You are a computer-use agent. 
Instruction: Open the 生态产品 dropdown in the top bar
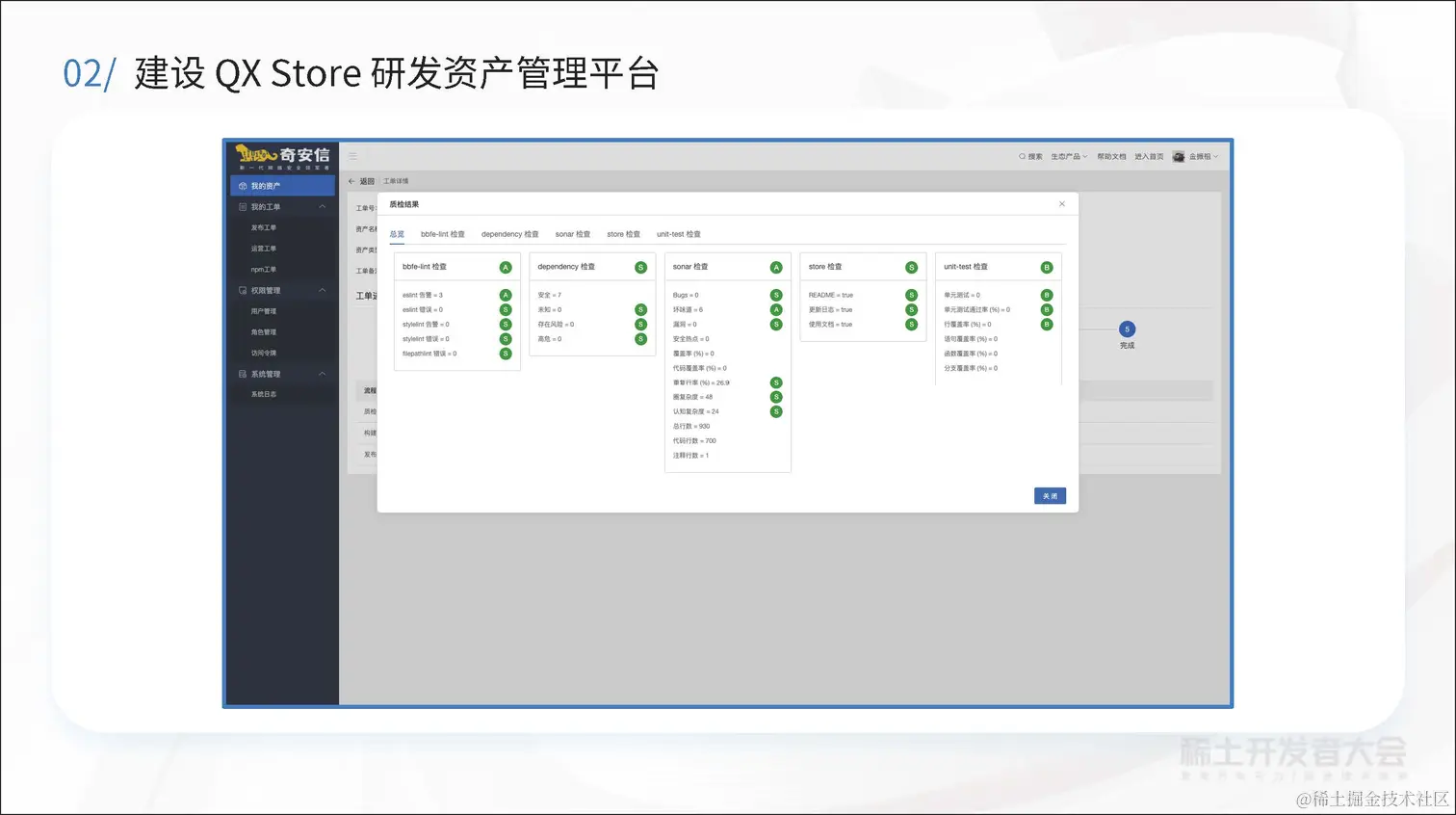pyautogui.click(x=1069, y=156)
